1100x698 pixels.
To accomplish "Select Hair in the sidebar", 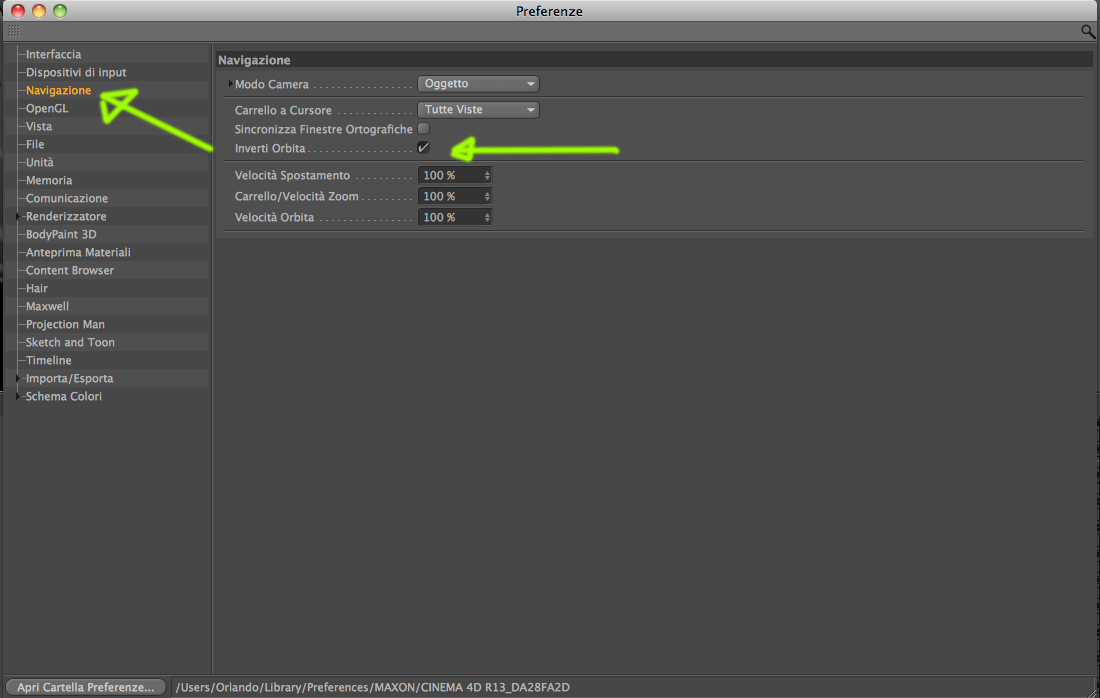I will tap(36, 288).
